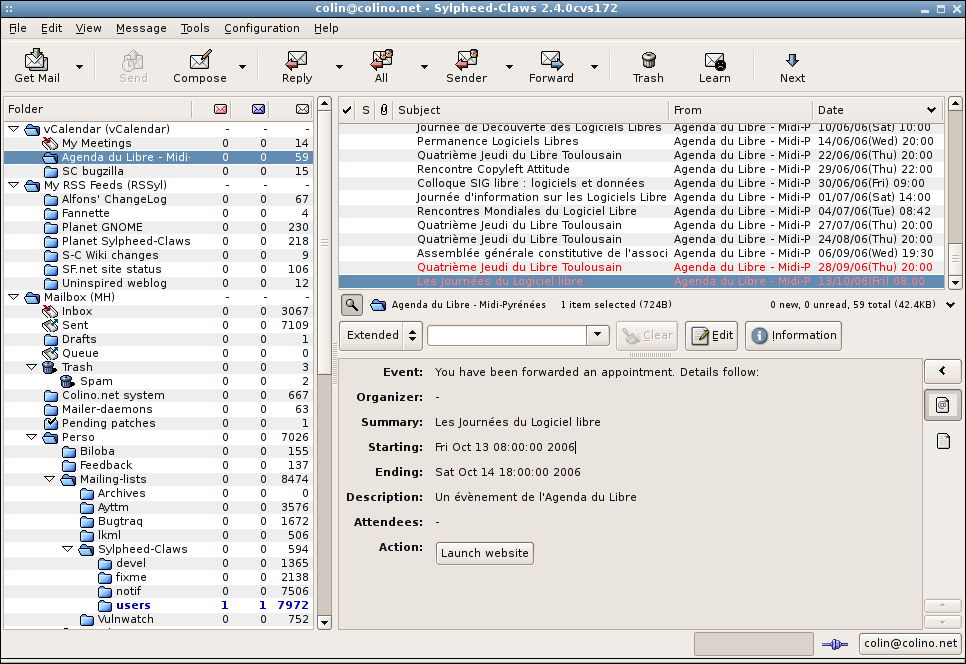Toggle quick search magnifier icon
The width and height of the screenshot is (966, 664).
point(351,304)
